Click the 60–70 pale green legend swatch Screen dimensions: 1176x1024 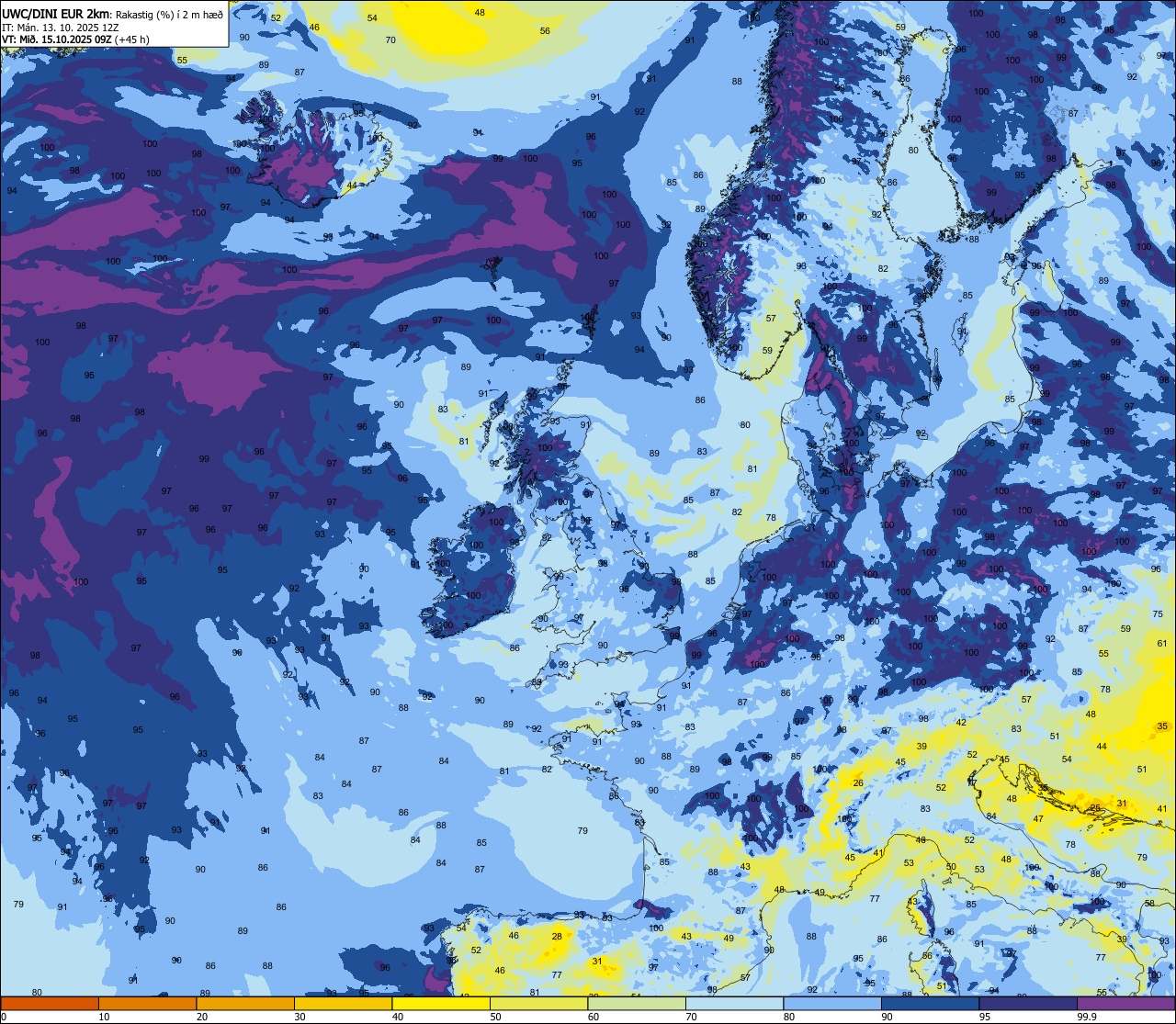[637, 1003]
